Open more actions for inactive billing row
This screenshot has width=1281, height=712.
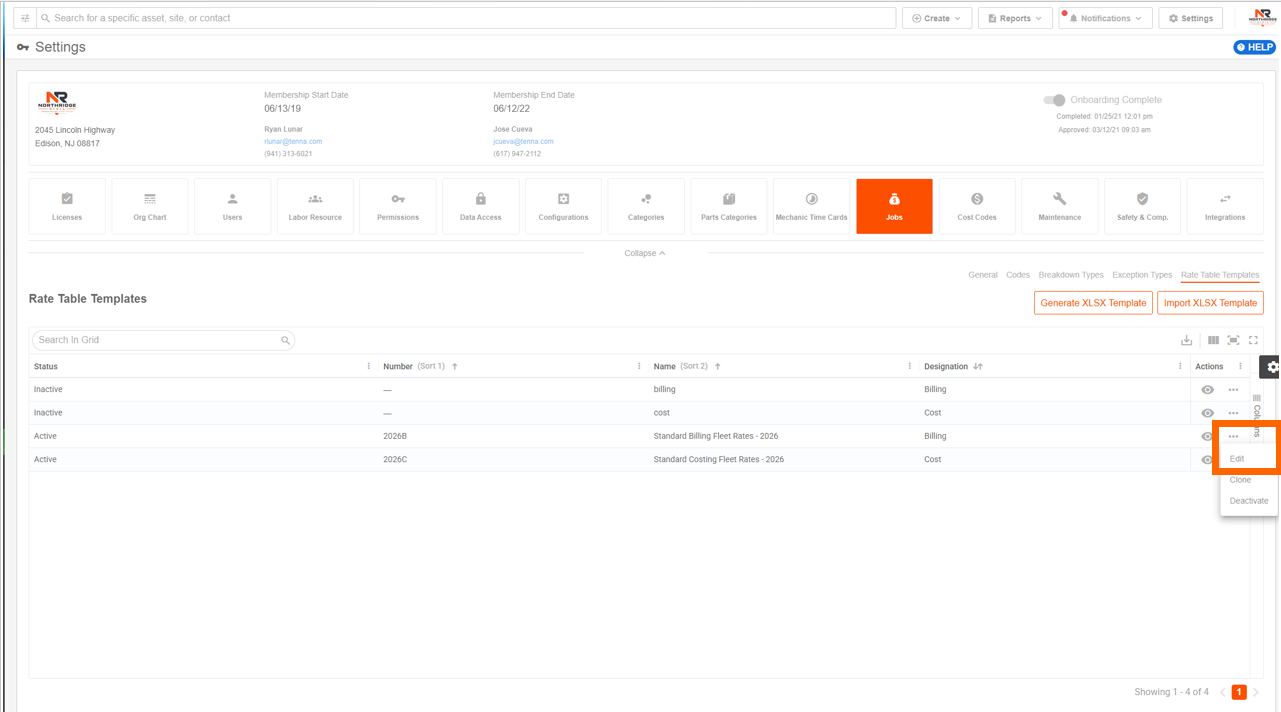pos(1233,390)
